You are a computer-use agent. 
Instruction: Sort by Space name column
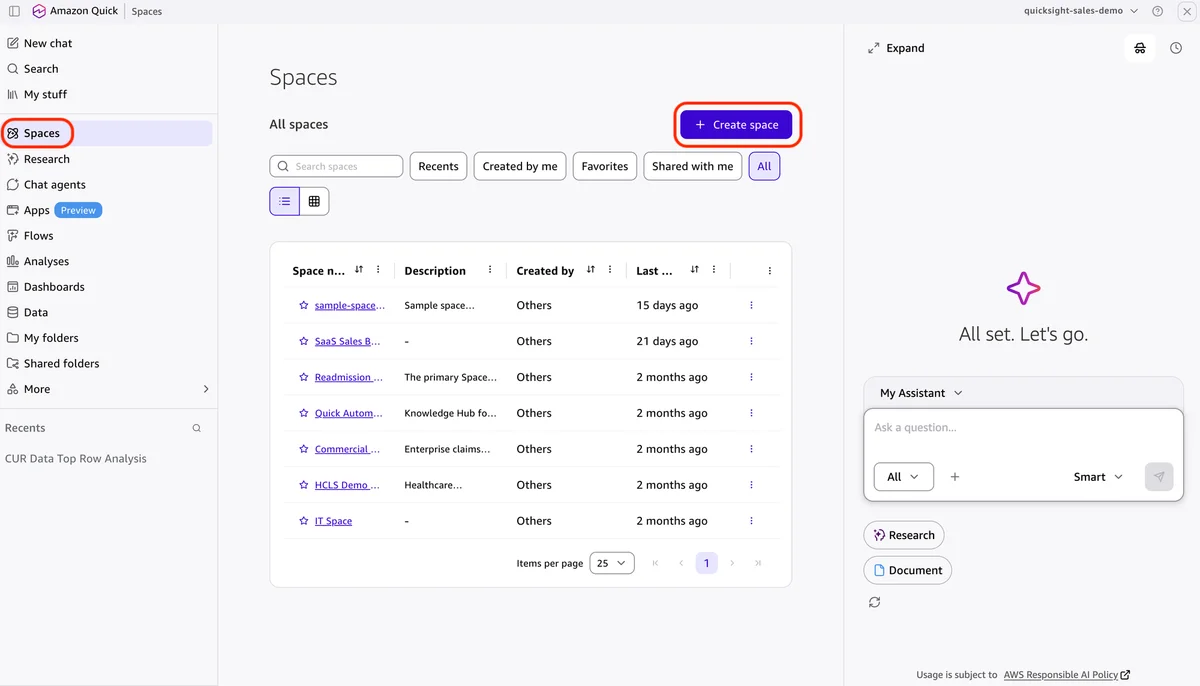click(359, 270)
